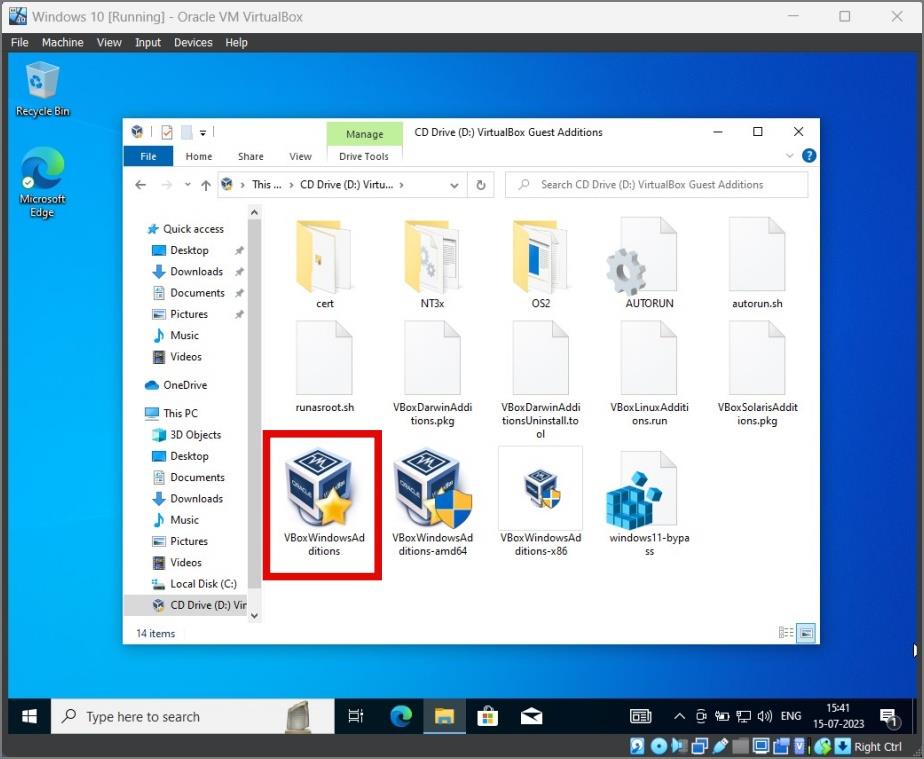Select VBoxDarwinAdditions.pkg file

(x=432, y=358)
